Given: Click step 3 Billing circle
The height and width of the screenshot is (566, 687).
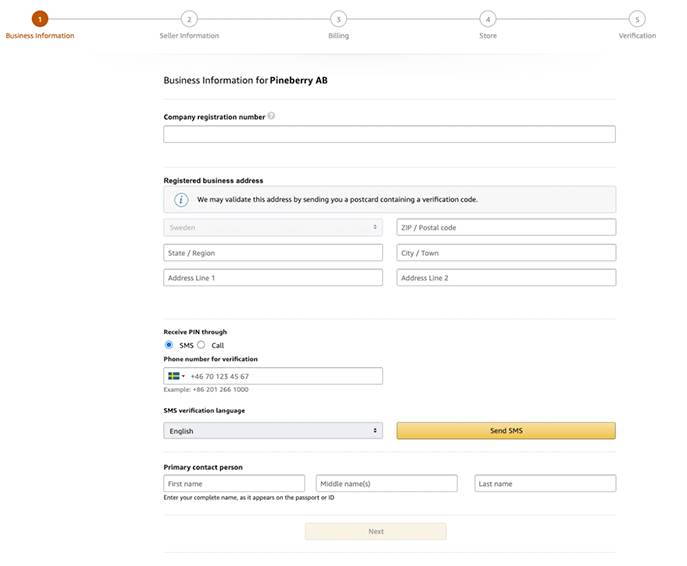Looking at the screenshot, I should point(338,19).
